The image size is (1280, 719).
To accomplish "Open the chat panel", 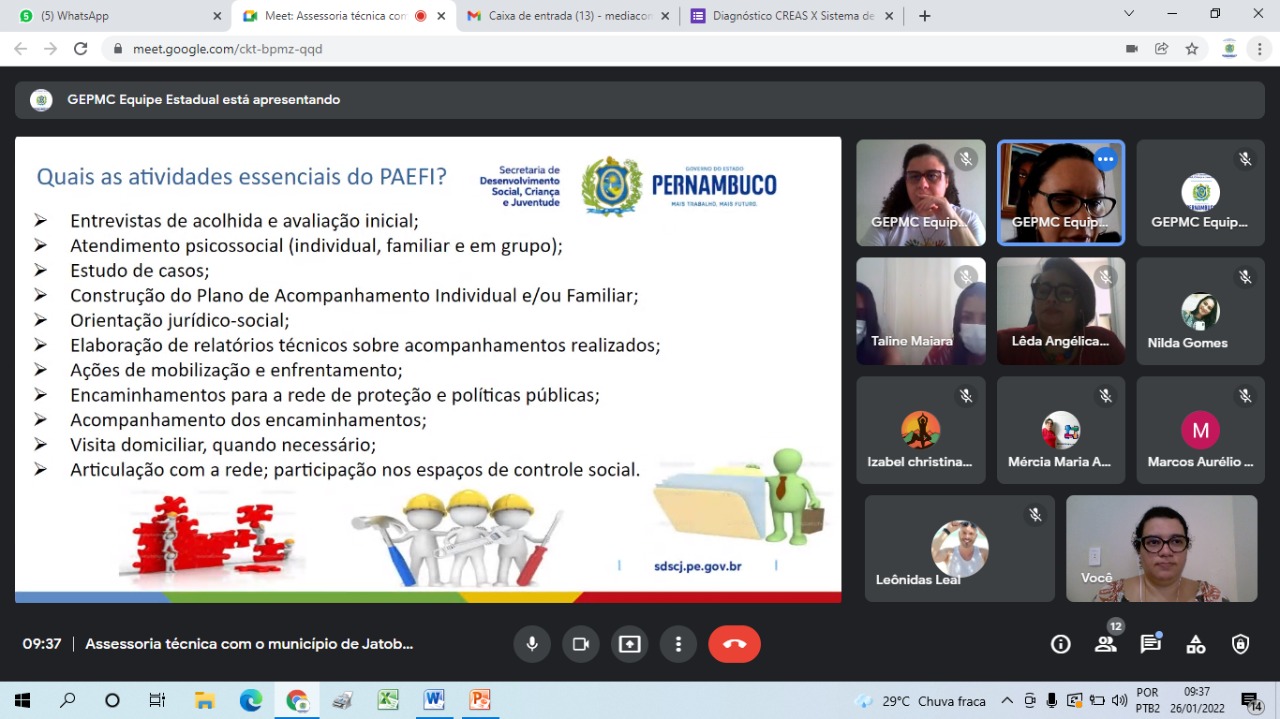I will tap(1151, 645).
